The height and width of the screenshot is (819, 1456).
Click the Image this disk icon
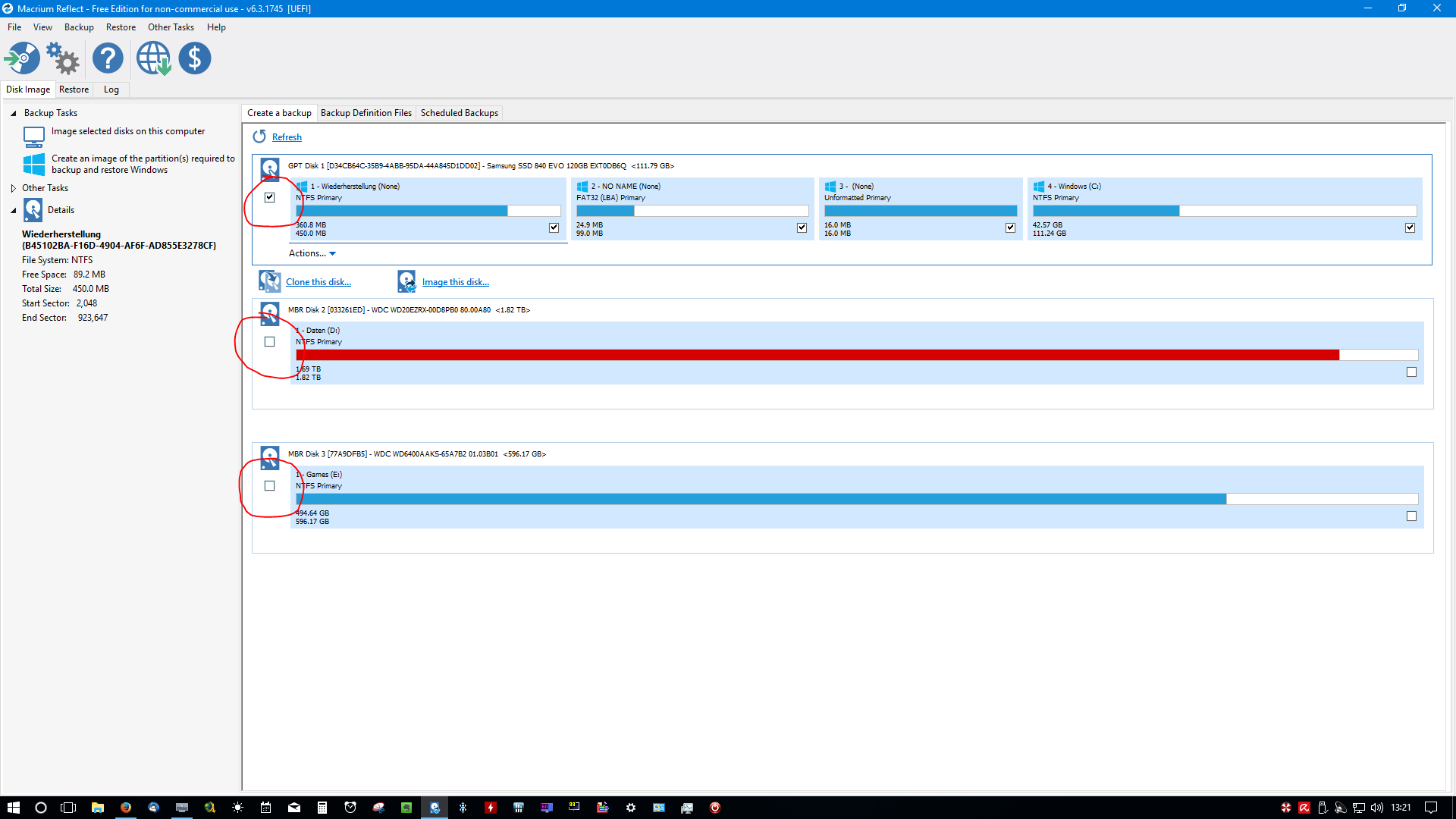[x=406, y=281]
